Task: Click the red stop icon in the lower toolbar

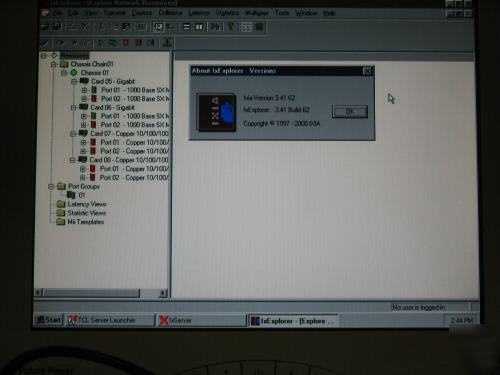Action: (126, 43)
